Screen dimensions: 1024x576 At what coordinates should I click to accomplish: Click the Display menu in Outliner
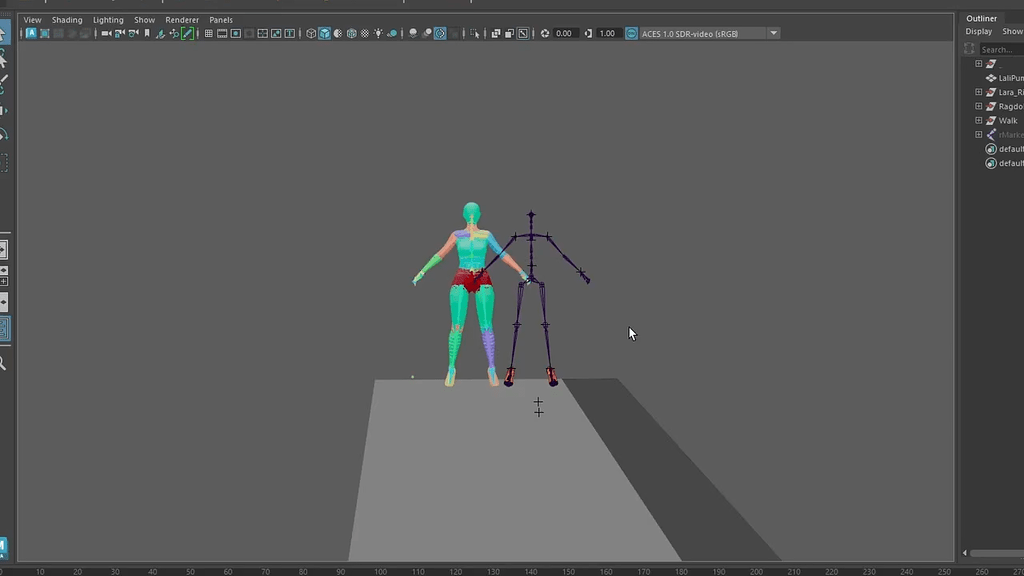(978, 31)
